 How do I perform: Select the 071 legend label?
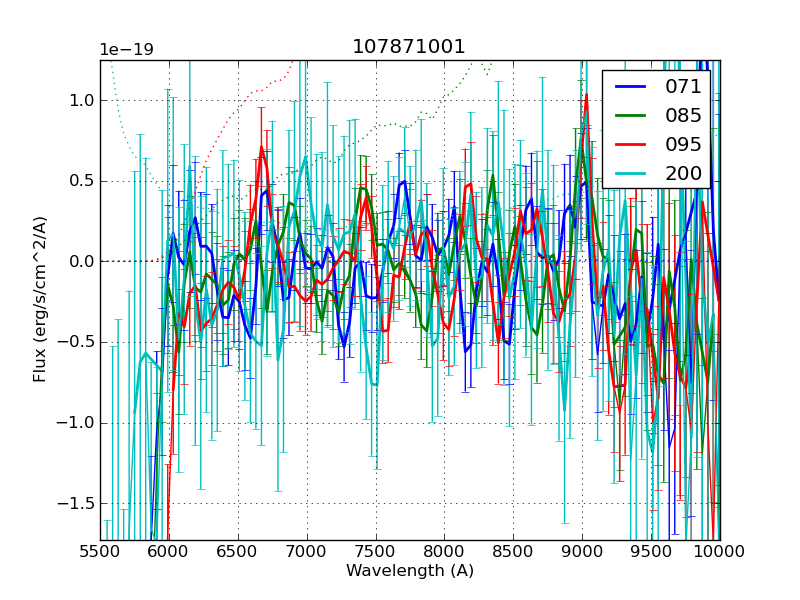point(684,87)
